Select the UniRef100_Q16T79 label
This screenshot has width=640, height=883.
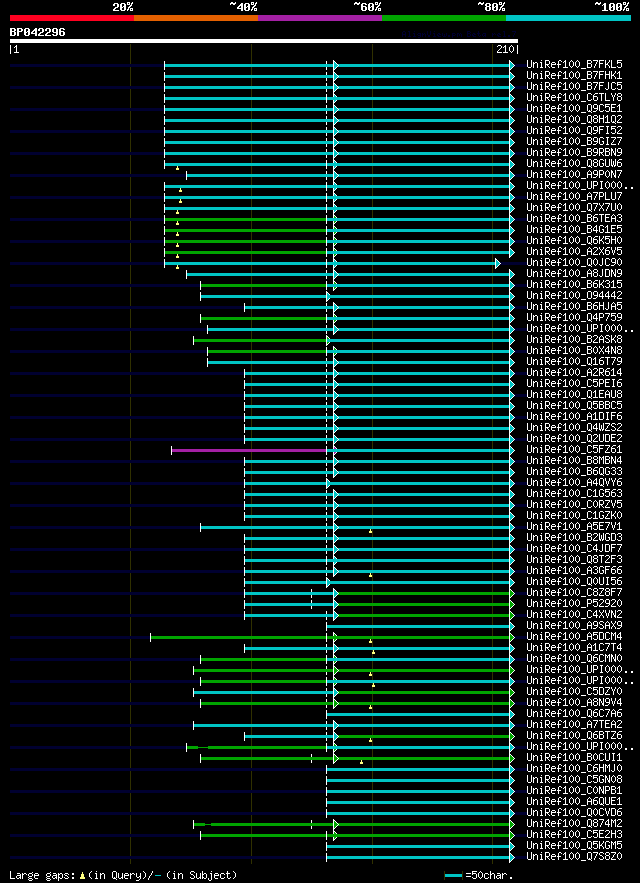574,361
